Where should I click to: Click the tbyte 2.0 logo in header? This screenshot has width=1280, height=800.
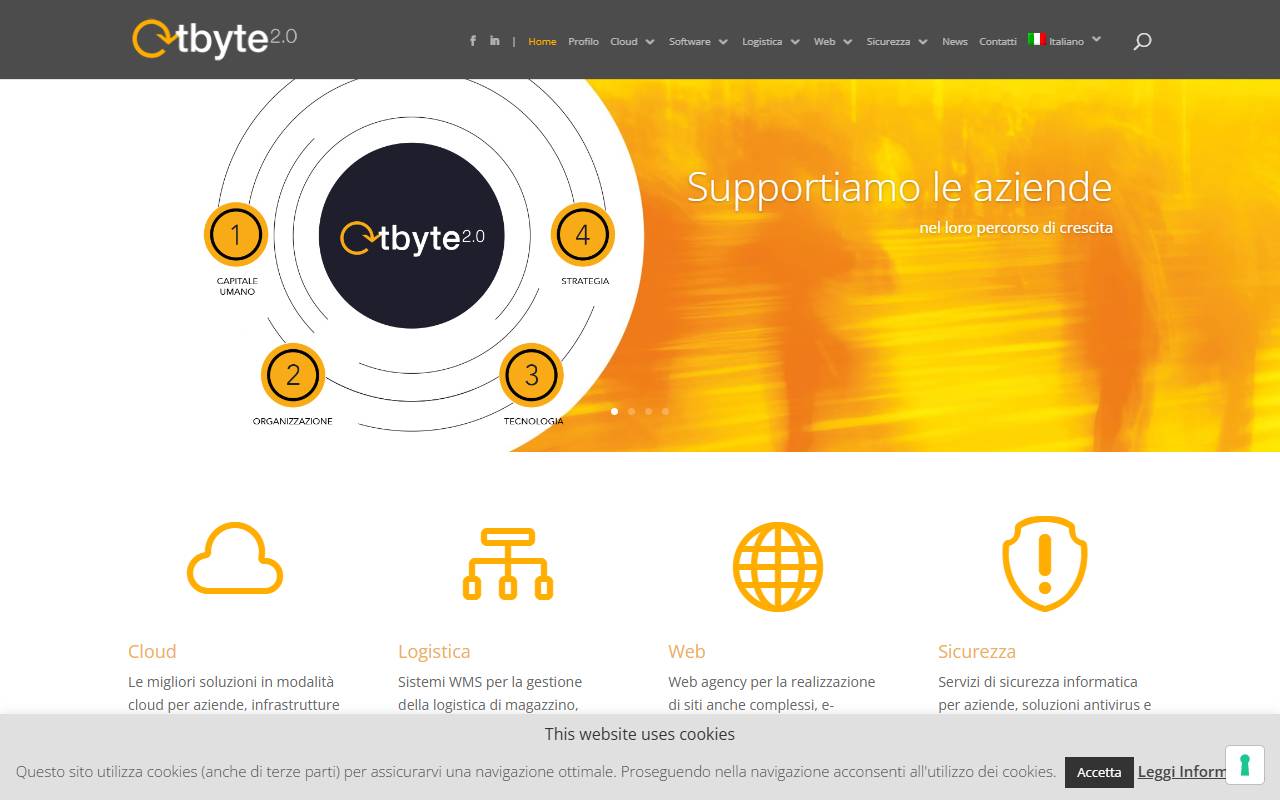coord(214,39)
